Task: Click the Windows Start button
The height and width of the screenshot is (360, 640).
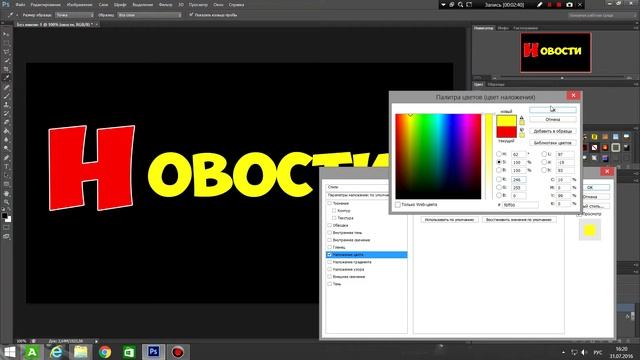Action: tap(9, 352)
